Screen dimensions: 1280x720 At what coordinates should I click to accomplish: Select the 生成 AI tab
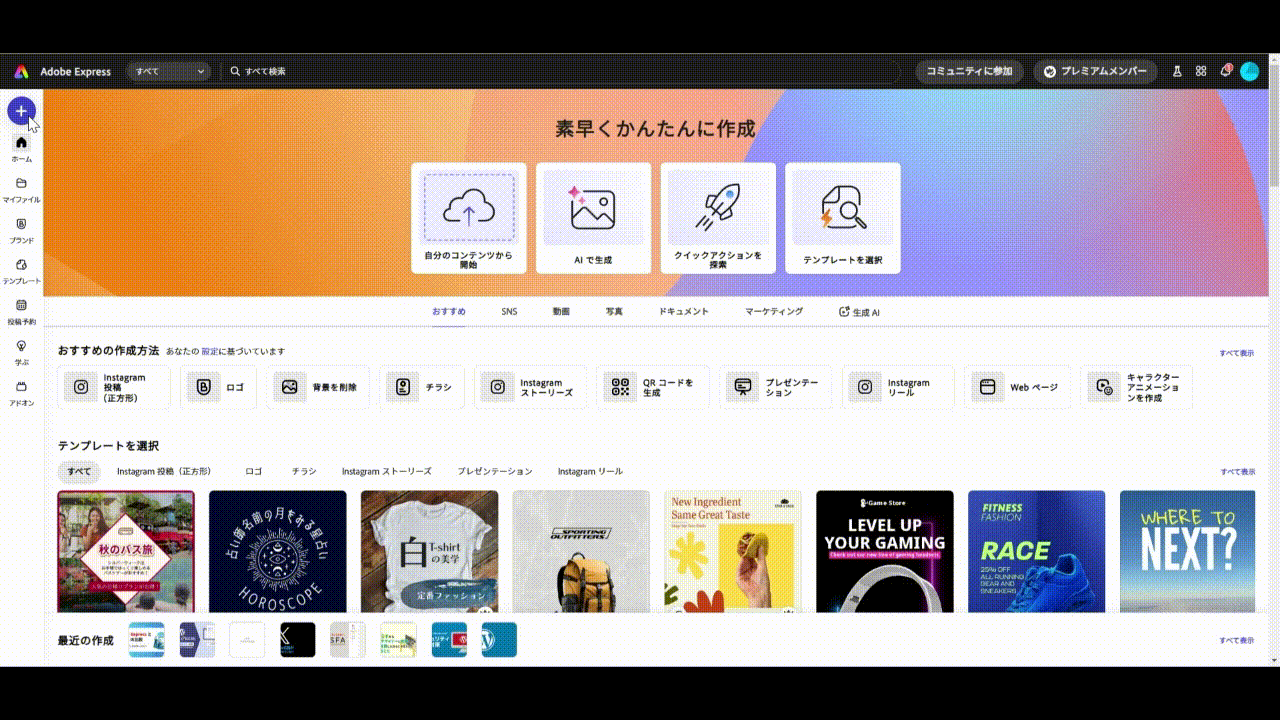click(859, 312)
